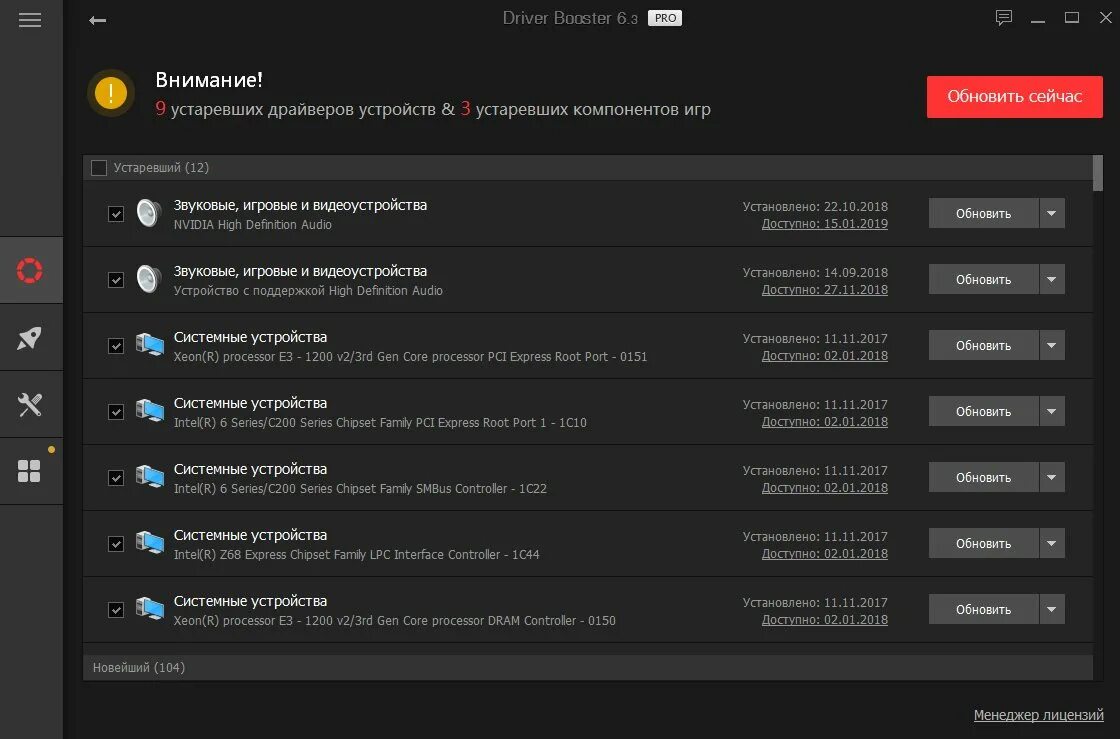Open the hamburger menu
The width and height of the screenshot is (1120, 739).
pos(30,20)
